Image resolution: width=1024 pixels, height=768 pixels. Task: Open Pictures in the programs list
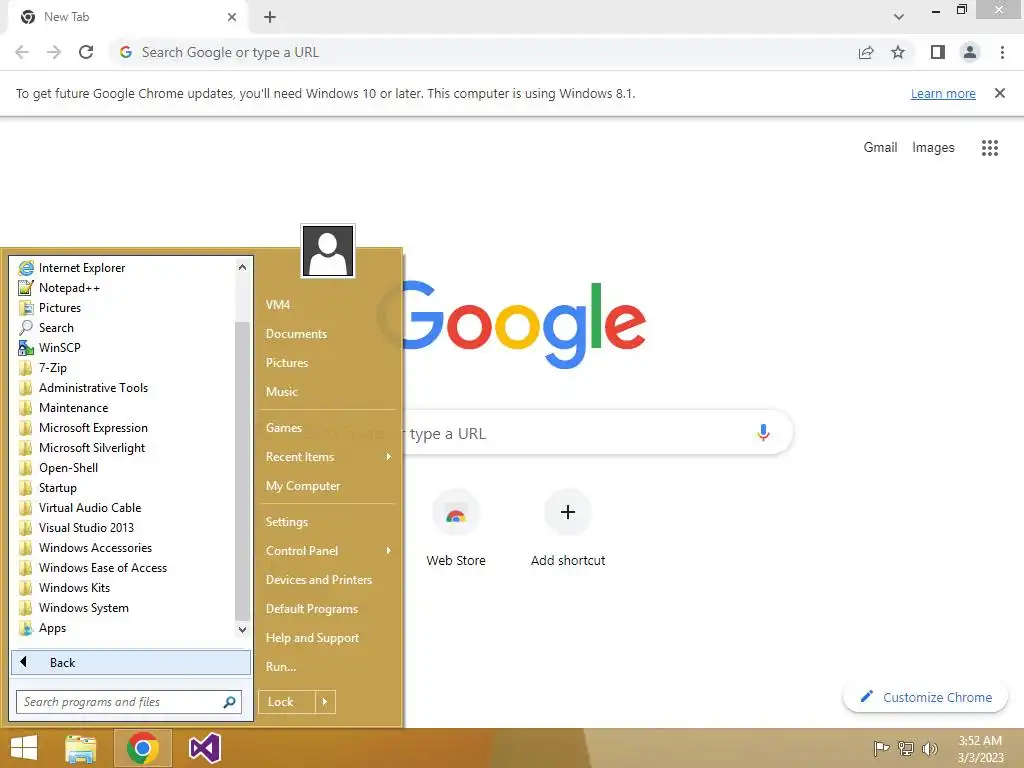(59, 308)
